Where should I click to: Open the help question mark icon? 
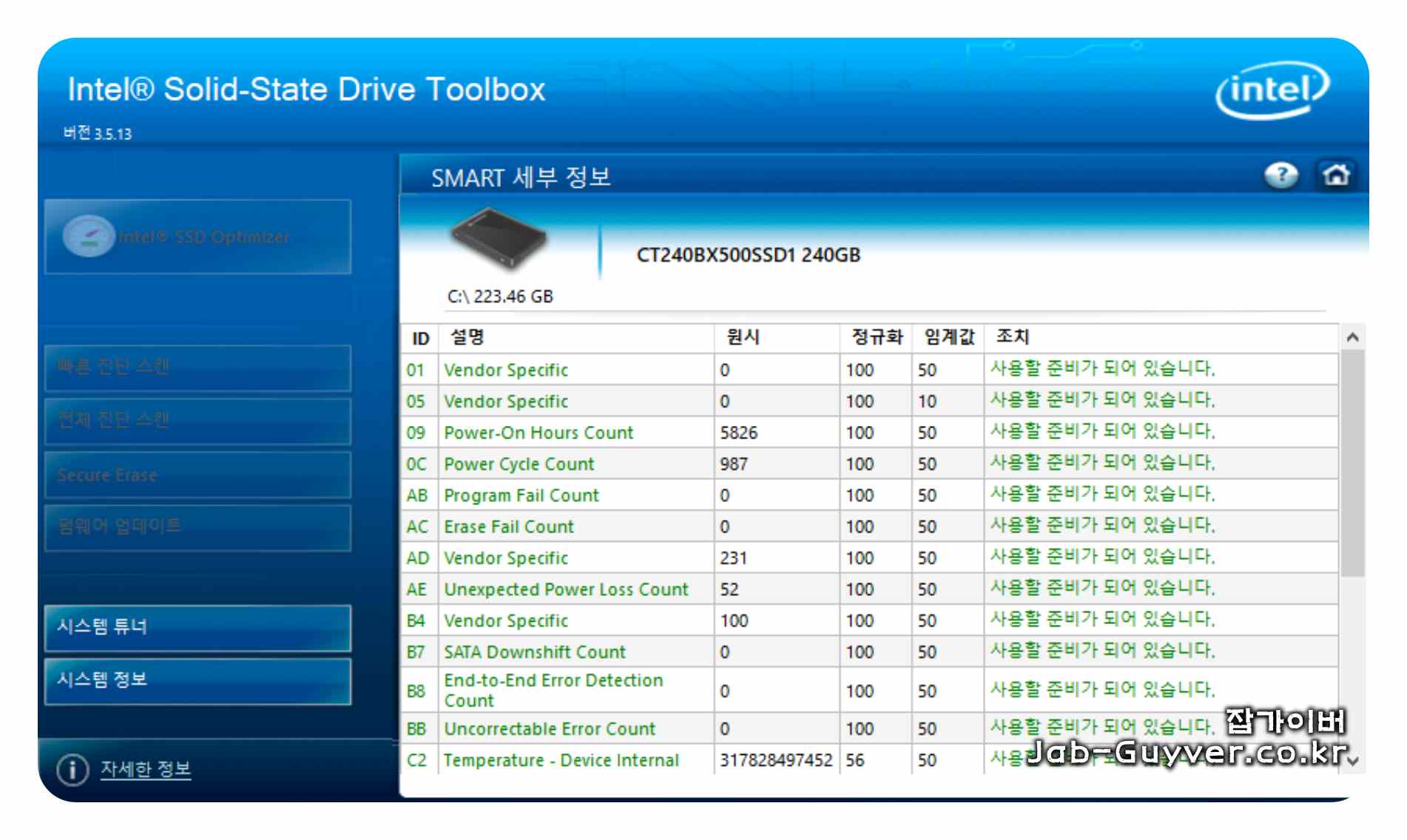point(1281,175)
